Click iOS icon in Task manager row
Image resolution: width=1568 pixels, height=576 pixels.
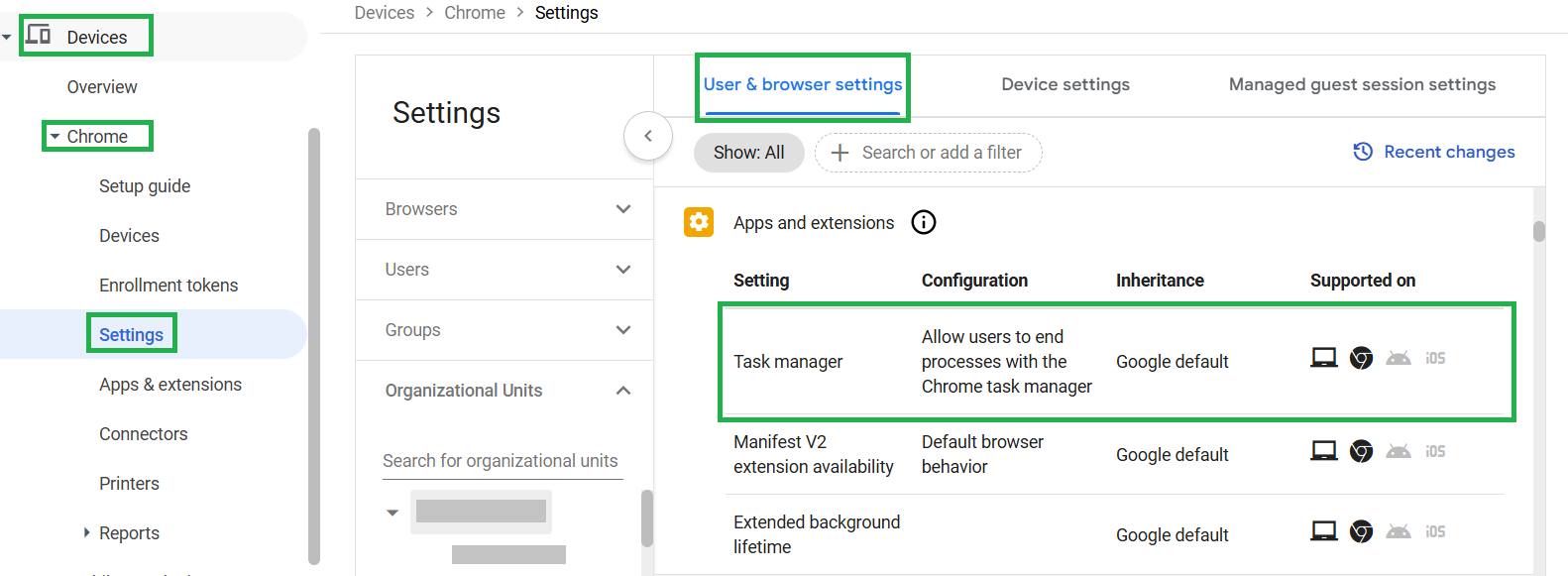coord(1435,359)
